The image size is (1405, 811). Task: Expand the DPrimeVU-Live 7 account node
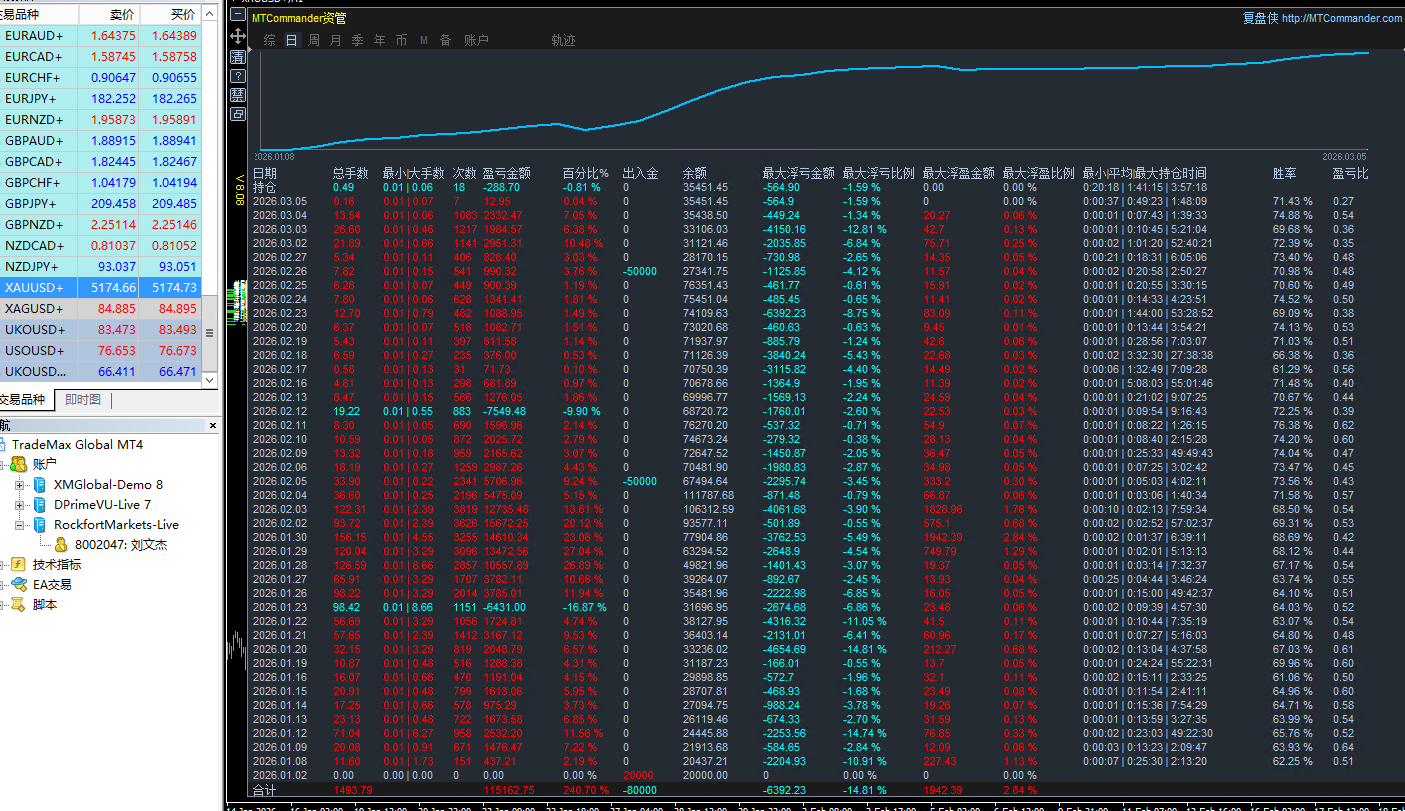tap(20, 505)
